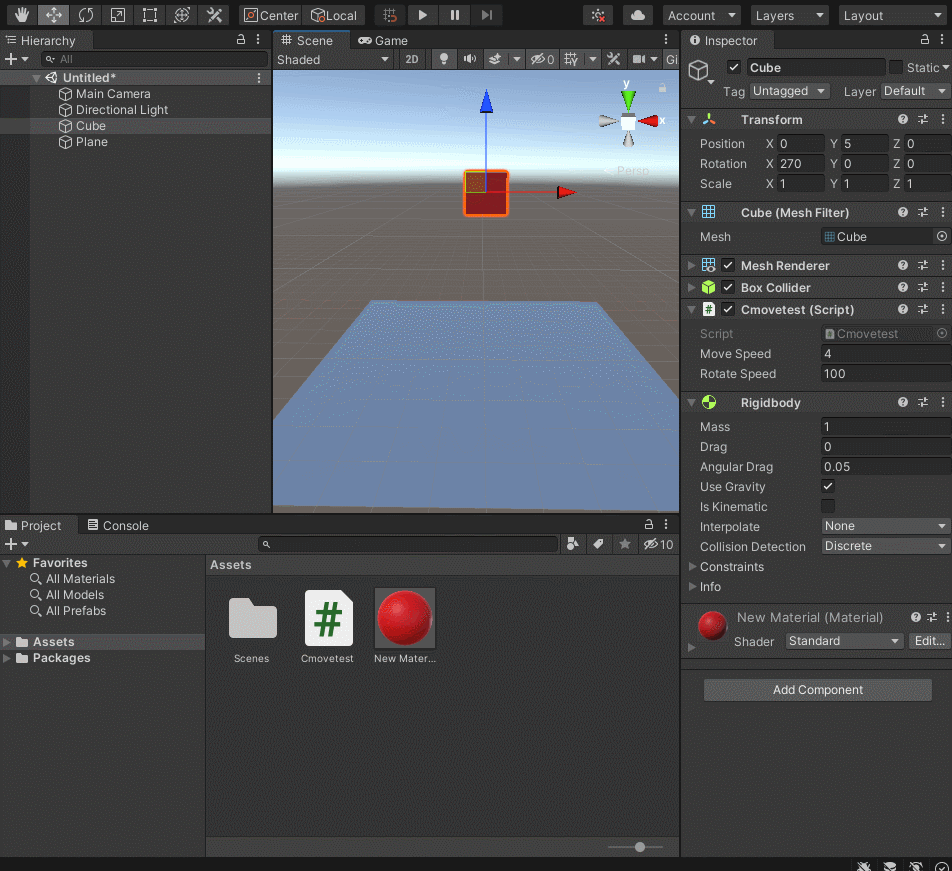Select the Rotate tool

86,15
